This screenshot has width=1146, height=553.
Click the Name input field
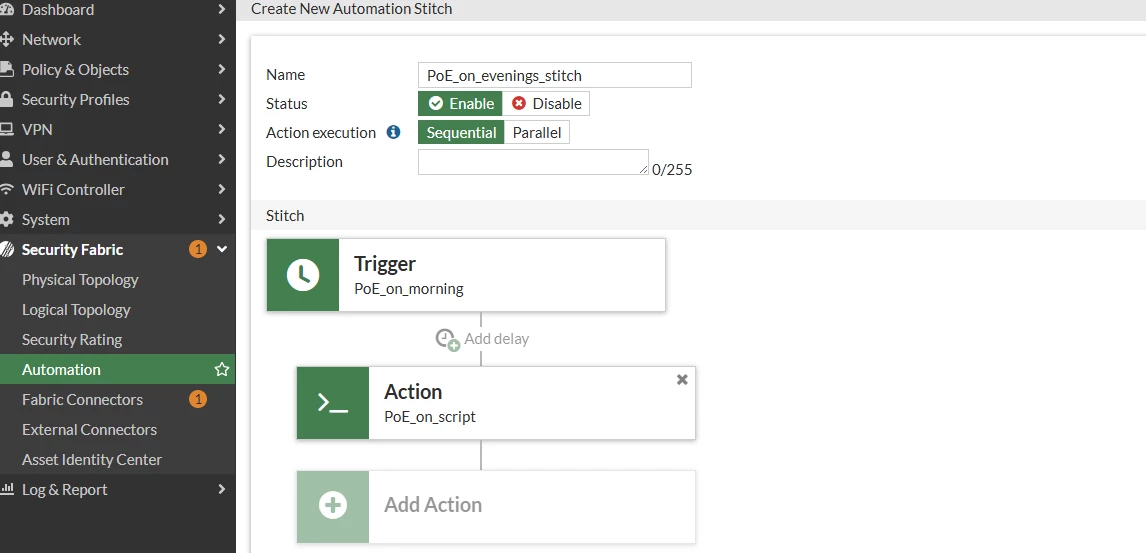(555, 75)
